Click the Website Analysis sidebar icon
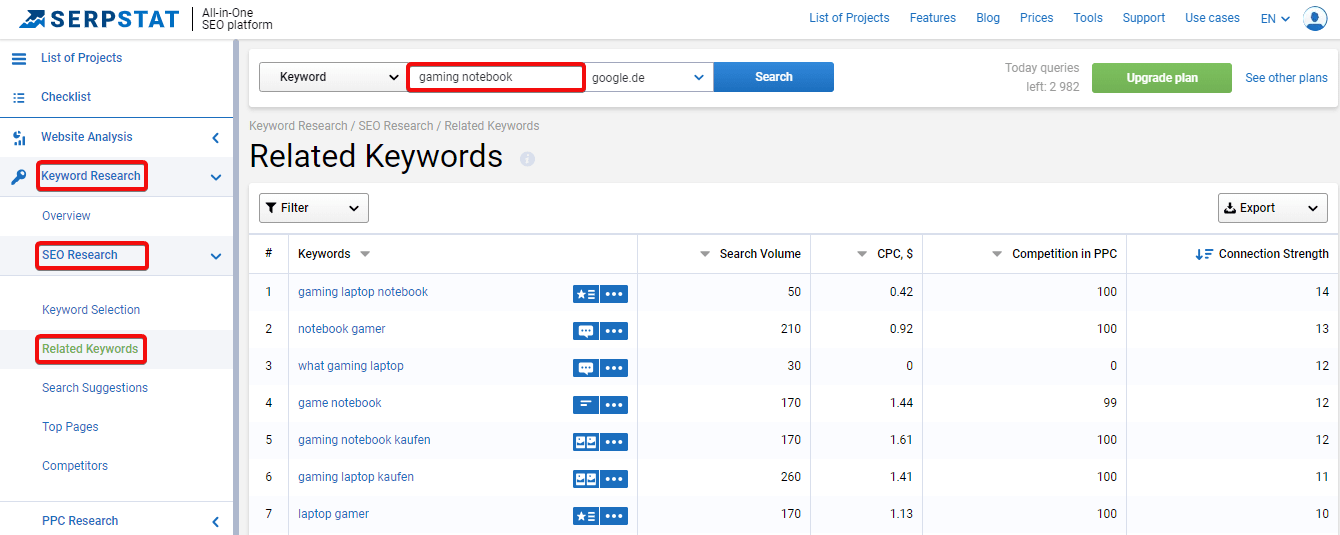 coord(19,137)
